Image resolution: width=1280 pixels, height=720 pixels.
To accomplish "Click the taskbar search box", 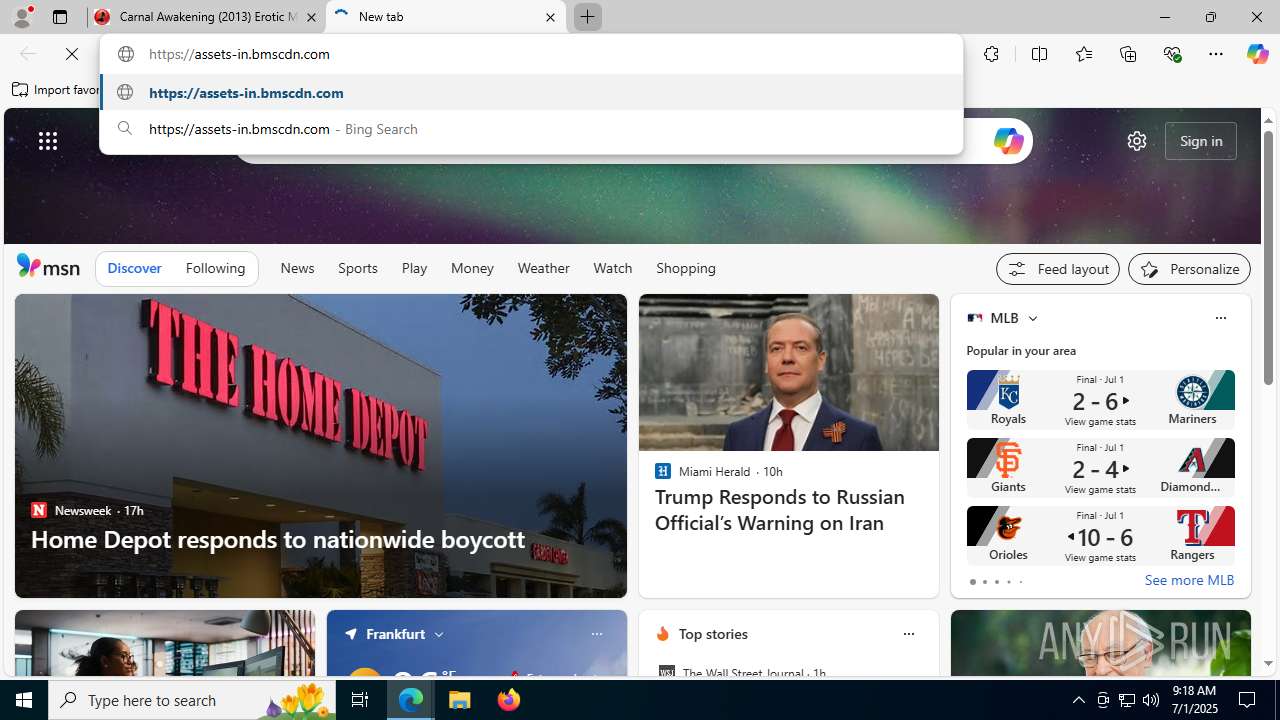I will [192, 700].
